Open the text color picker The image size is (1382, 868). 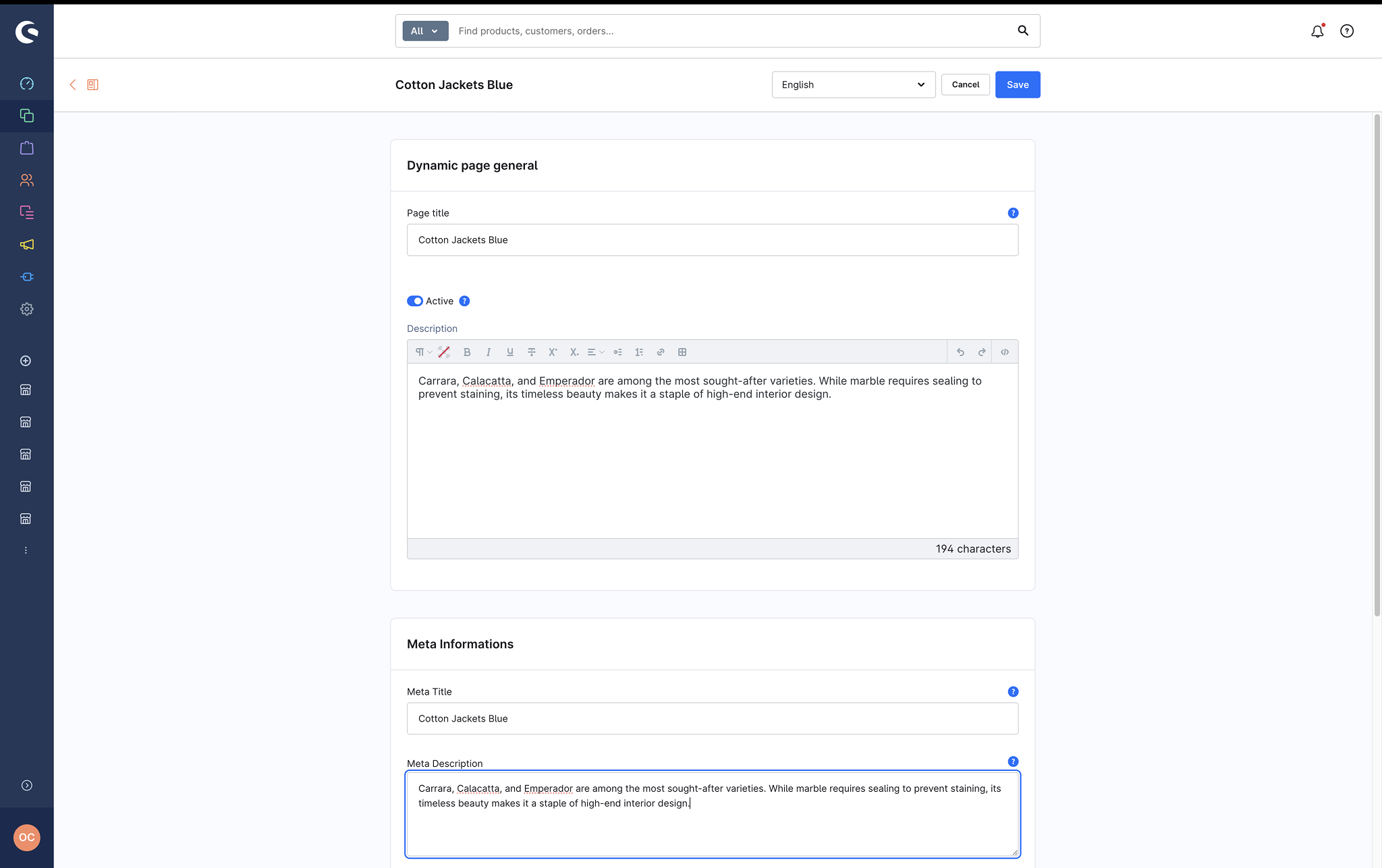pyautogui.click(x=444, y=352)
